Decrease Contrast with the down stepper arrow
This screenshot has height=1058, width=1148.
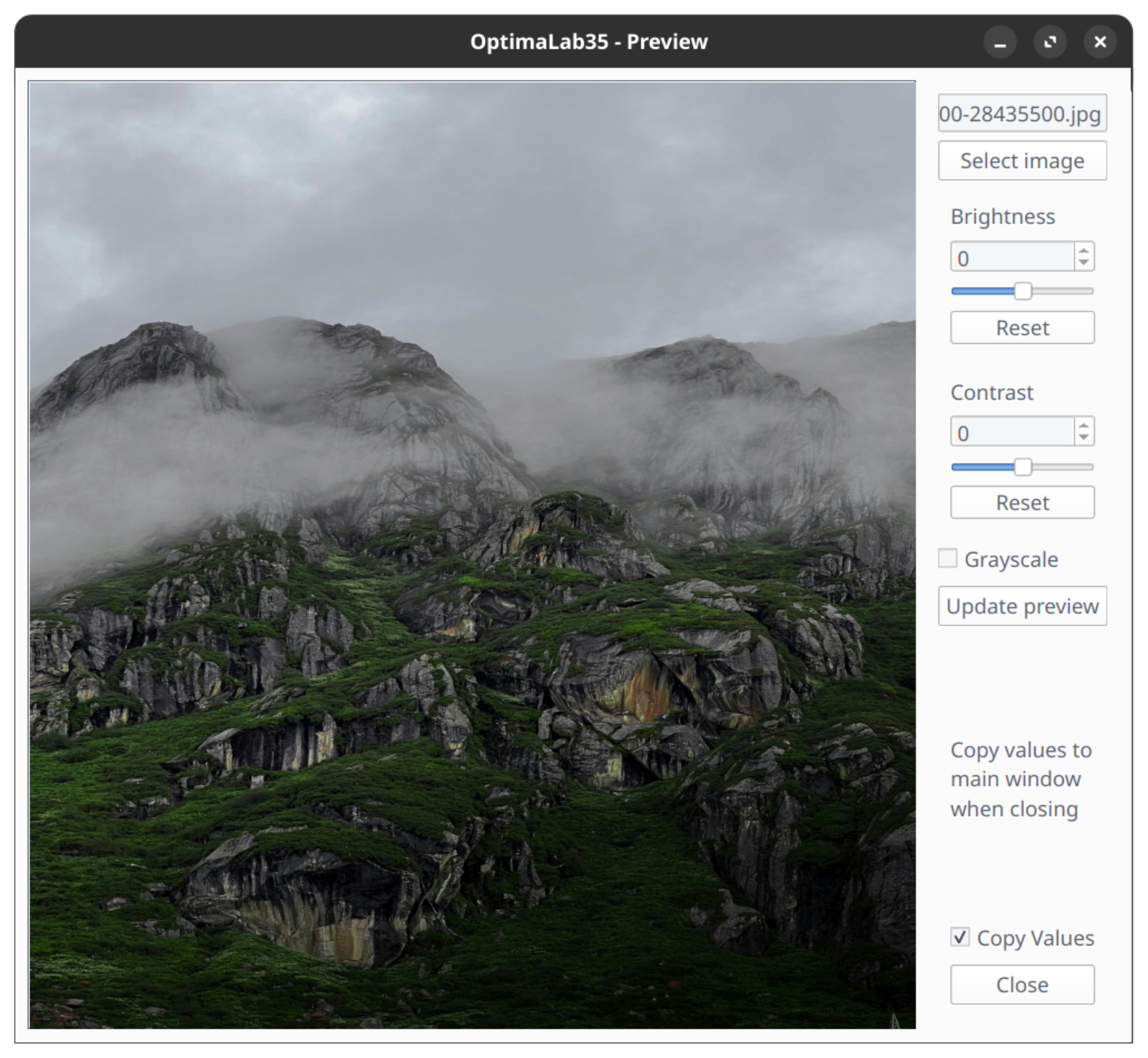coord(1083,439)
